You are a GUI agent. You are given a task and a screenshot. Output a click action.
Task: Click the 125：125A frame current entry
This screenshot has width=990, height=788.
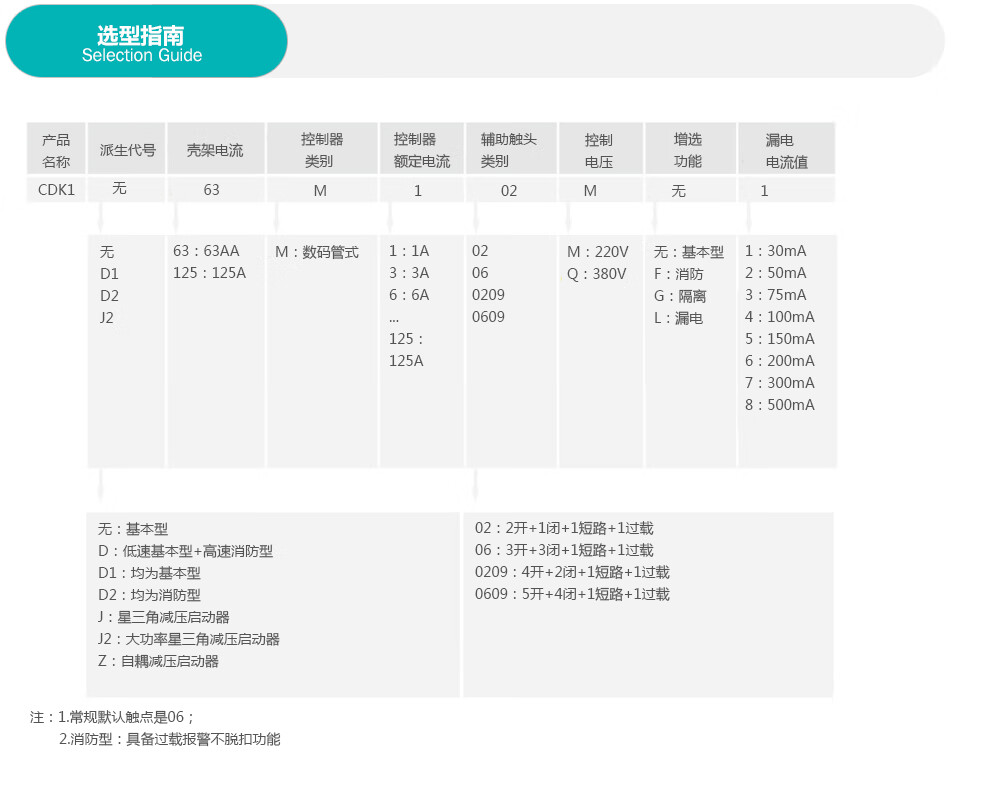(x=209, y=273)
